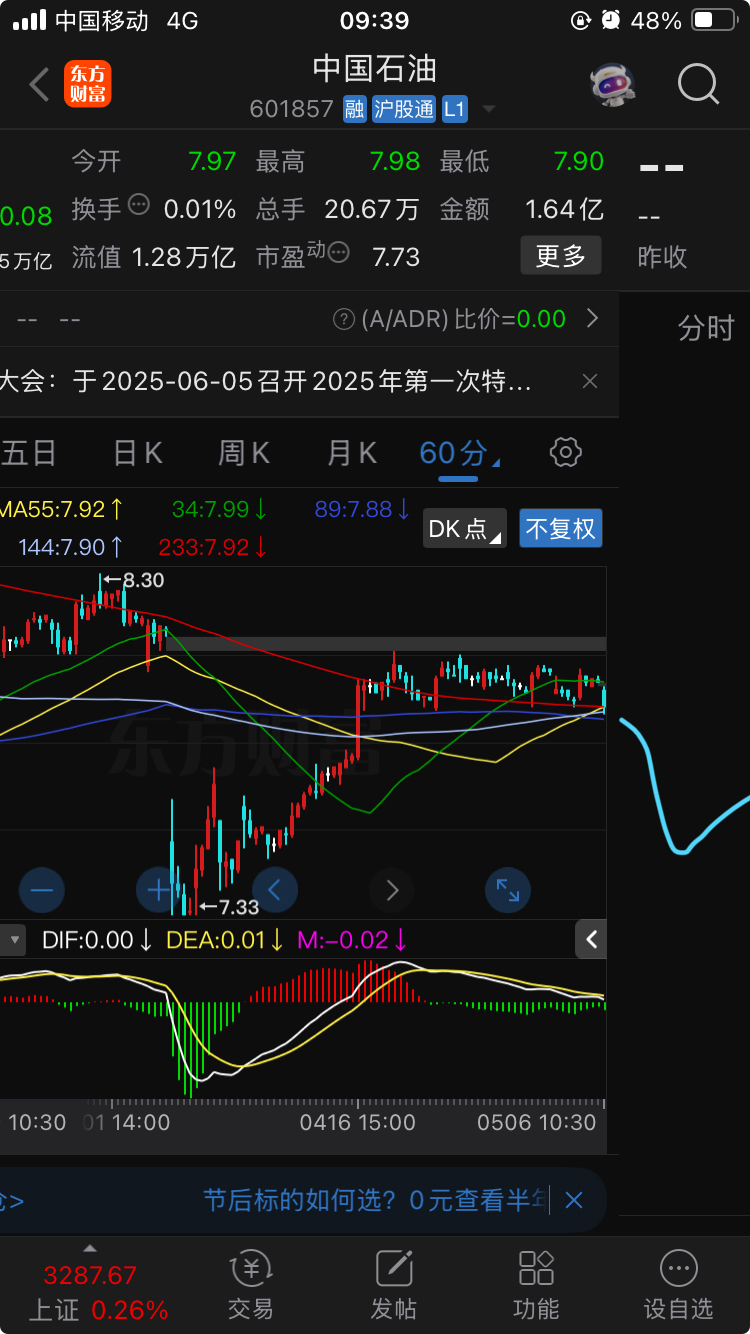
Task: Tap 总手 20.67万 value
Action: (x=372, y=209)
